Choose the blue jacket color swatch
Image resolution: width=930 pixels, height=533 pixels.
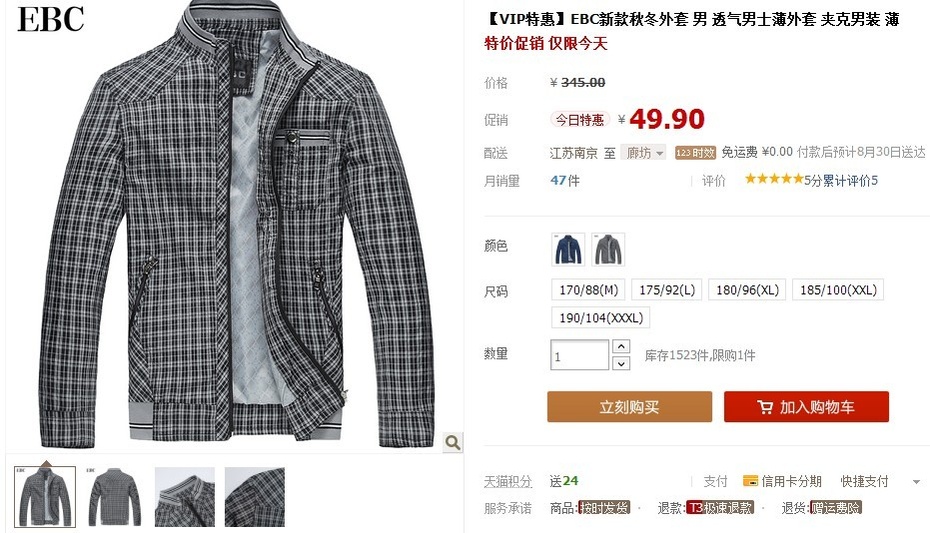pyautogui.click(x=568, y=250)
